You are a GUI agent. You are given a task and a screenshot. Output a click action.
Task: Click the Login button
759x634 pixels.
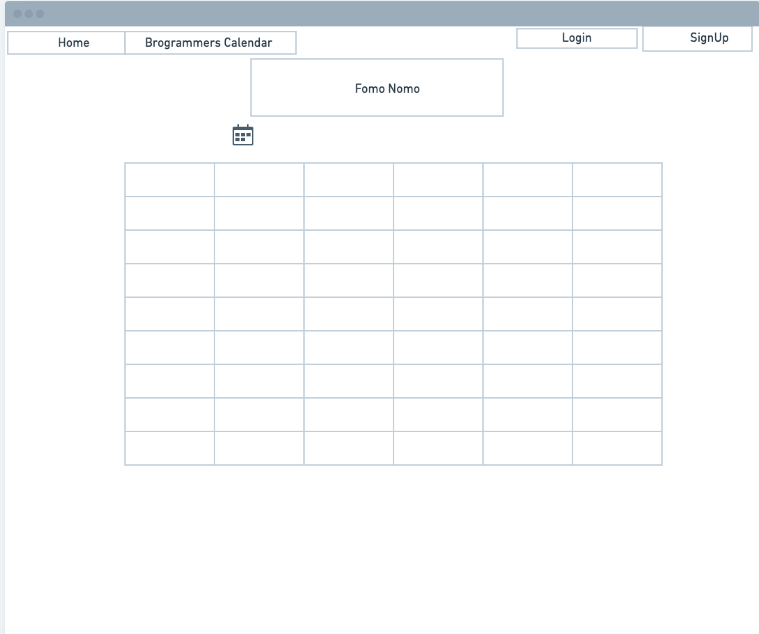(x=577, y=38)
